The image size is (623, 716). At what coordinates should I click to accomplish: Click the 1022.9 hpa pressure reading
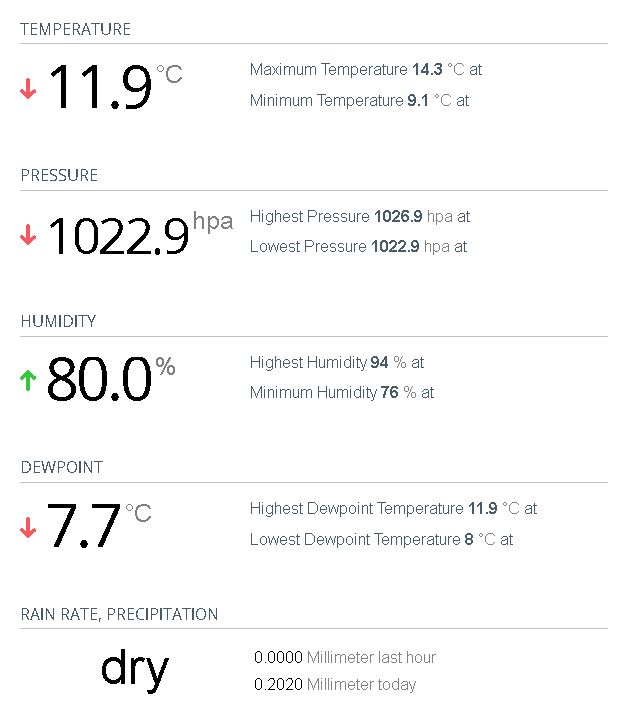(119, 236)
